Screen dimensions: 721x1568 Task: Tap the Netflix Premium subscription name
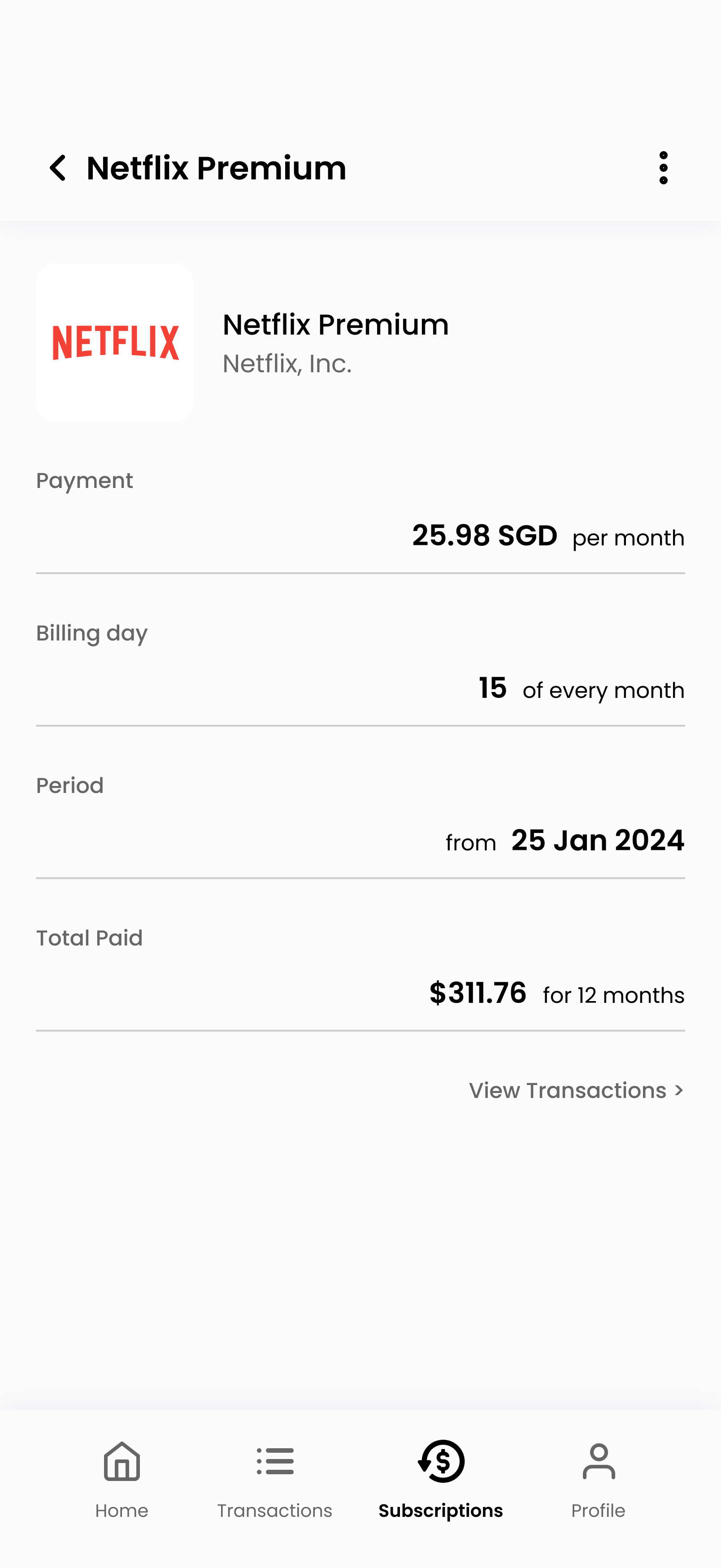tap(335, 324)
